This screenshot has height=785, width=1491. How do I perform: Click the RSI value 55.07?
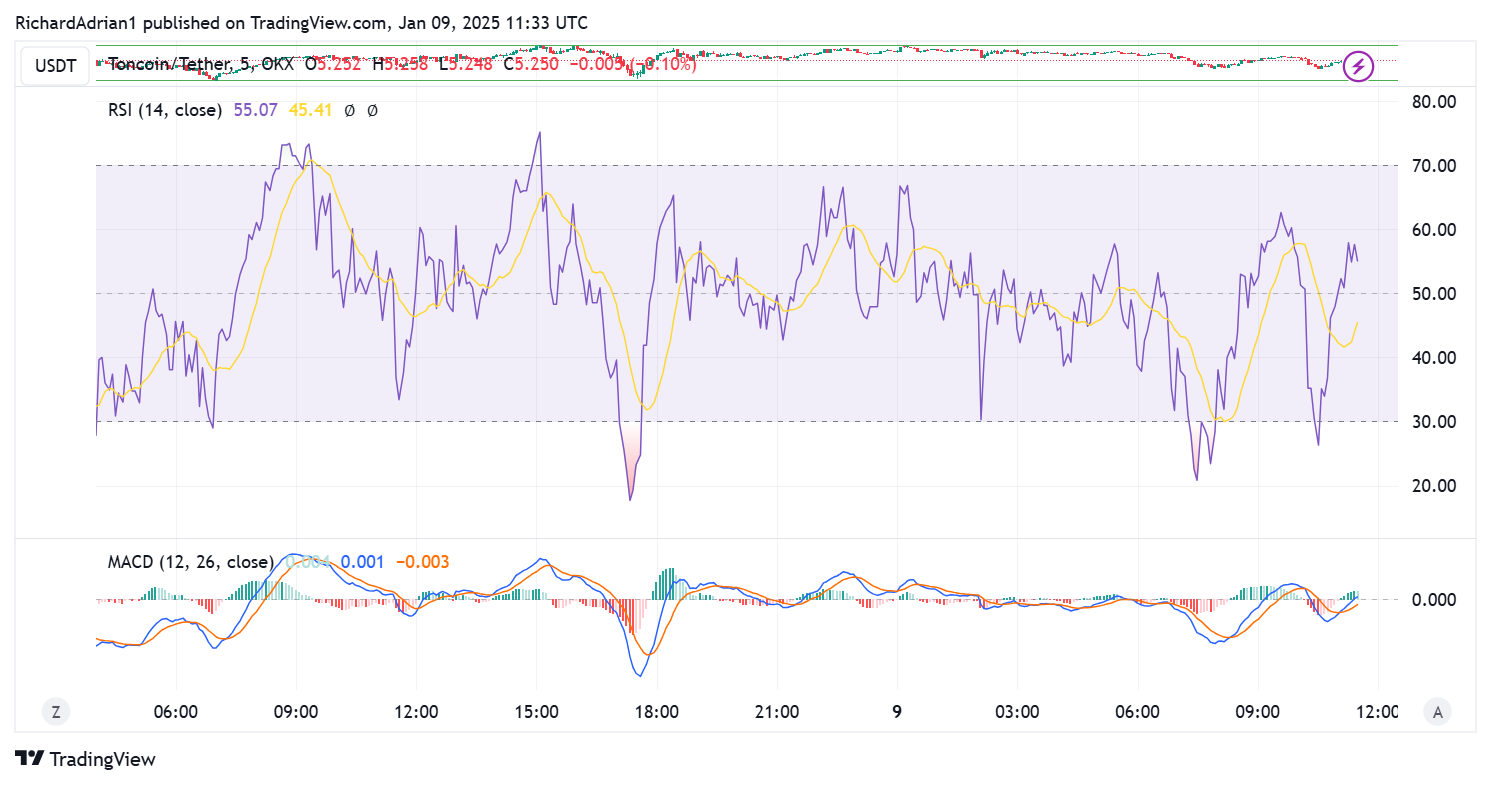pos(255,110)
